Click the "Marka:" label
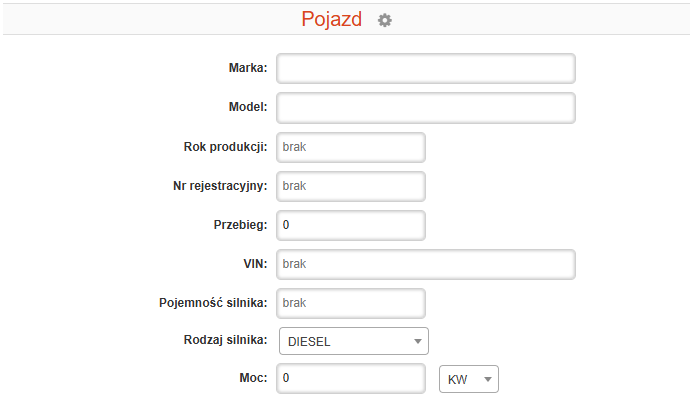695x400 pixels. tap(247, 68)
